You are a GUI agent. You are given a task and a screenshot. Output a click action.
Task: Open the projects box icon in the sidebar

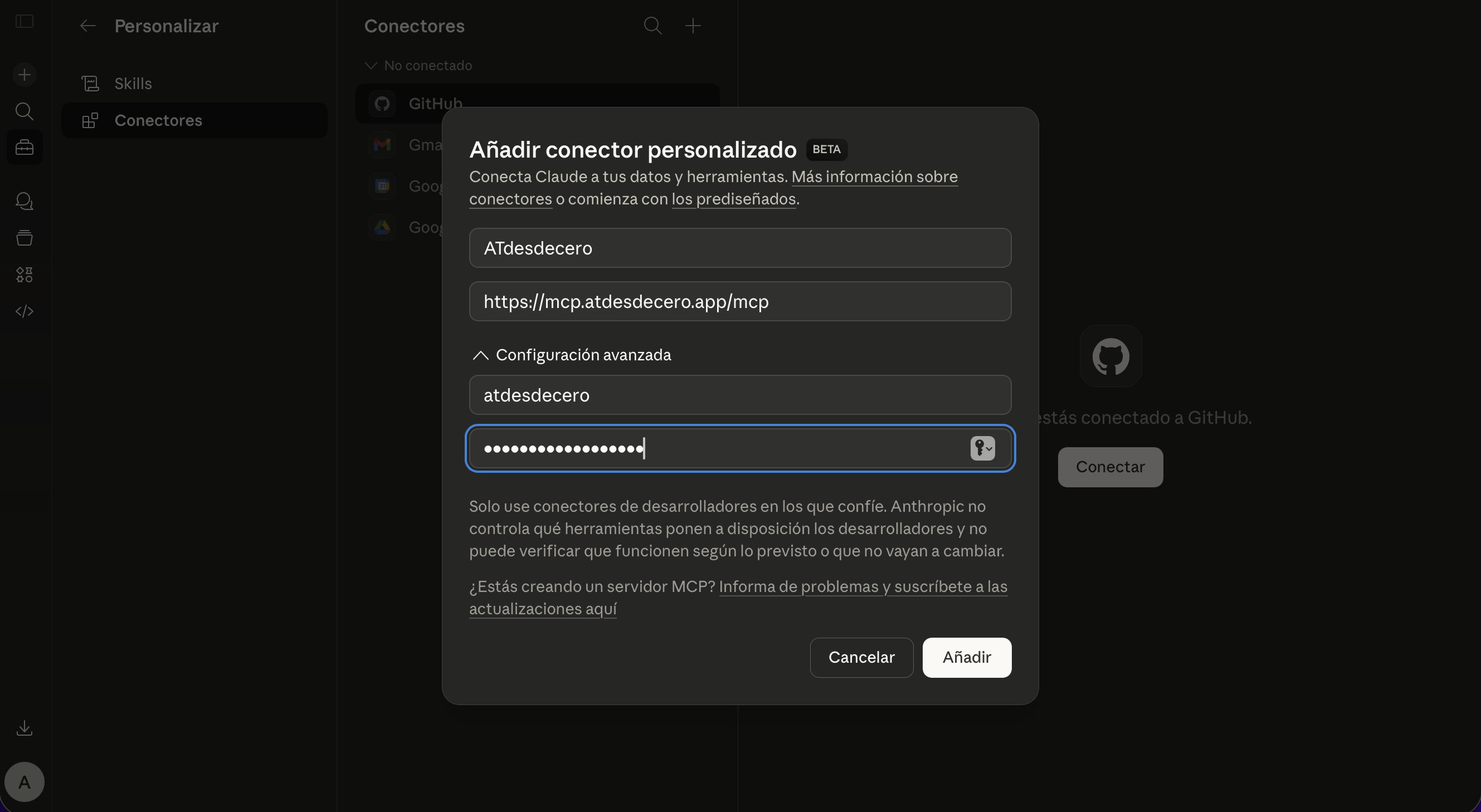coord(24,238)
